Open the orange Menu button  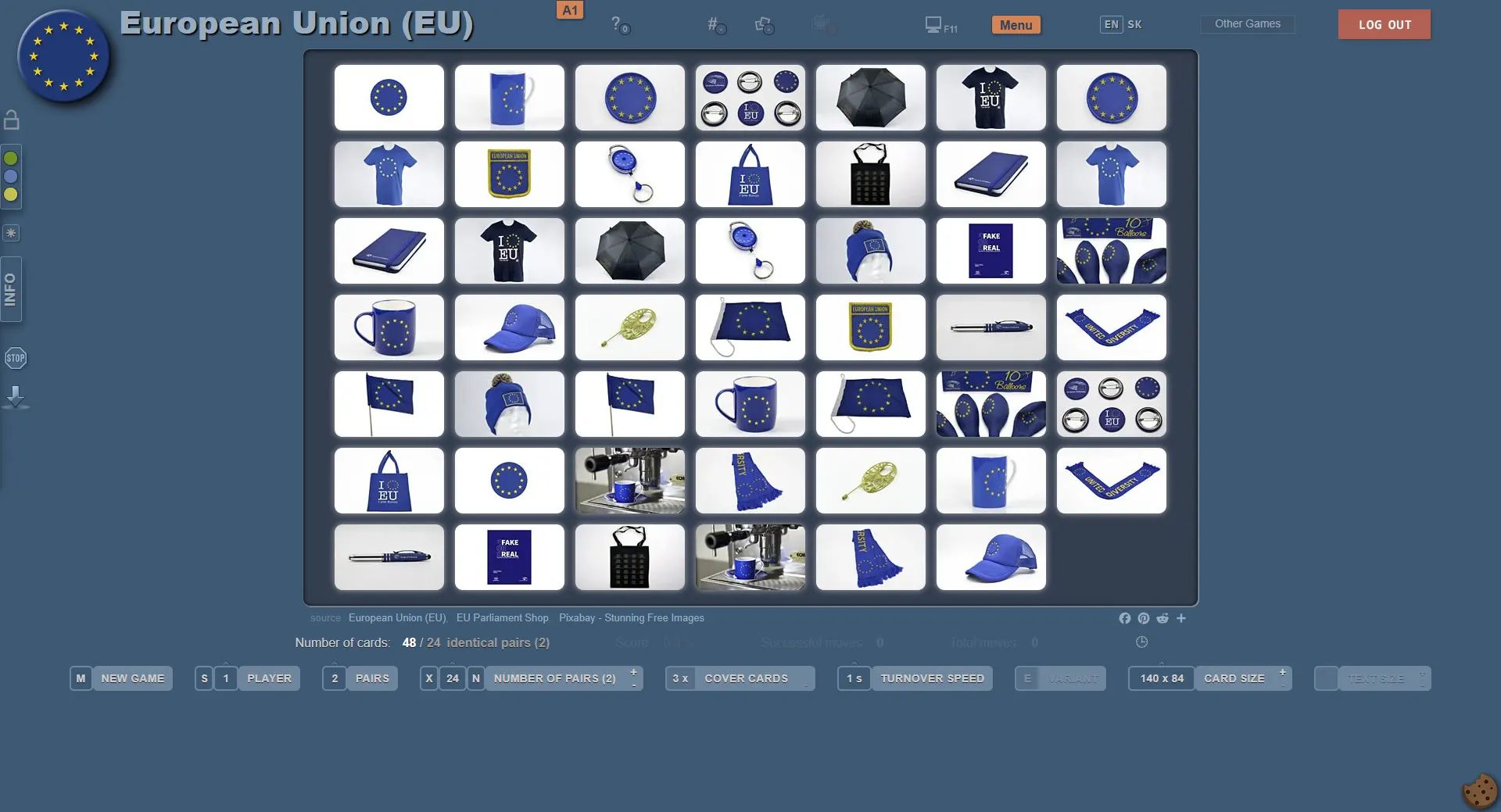click(1016, 25)
